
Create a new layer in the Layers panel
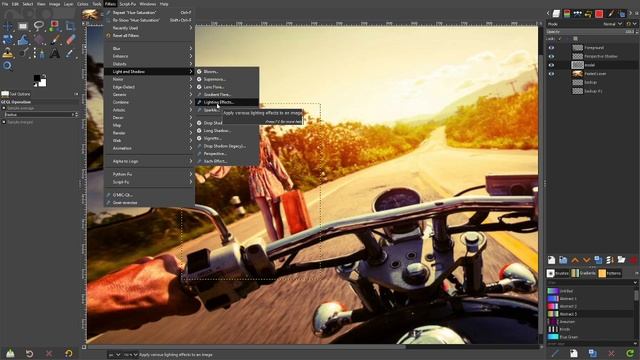coord(551,260)
